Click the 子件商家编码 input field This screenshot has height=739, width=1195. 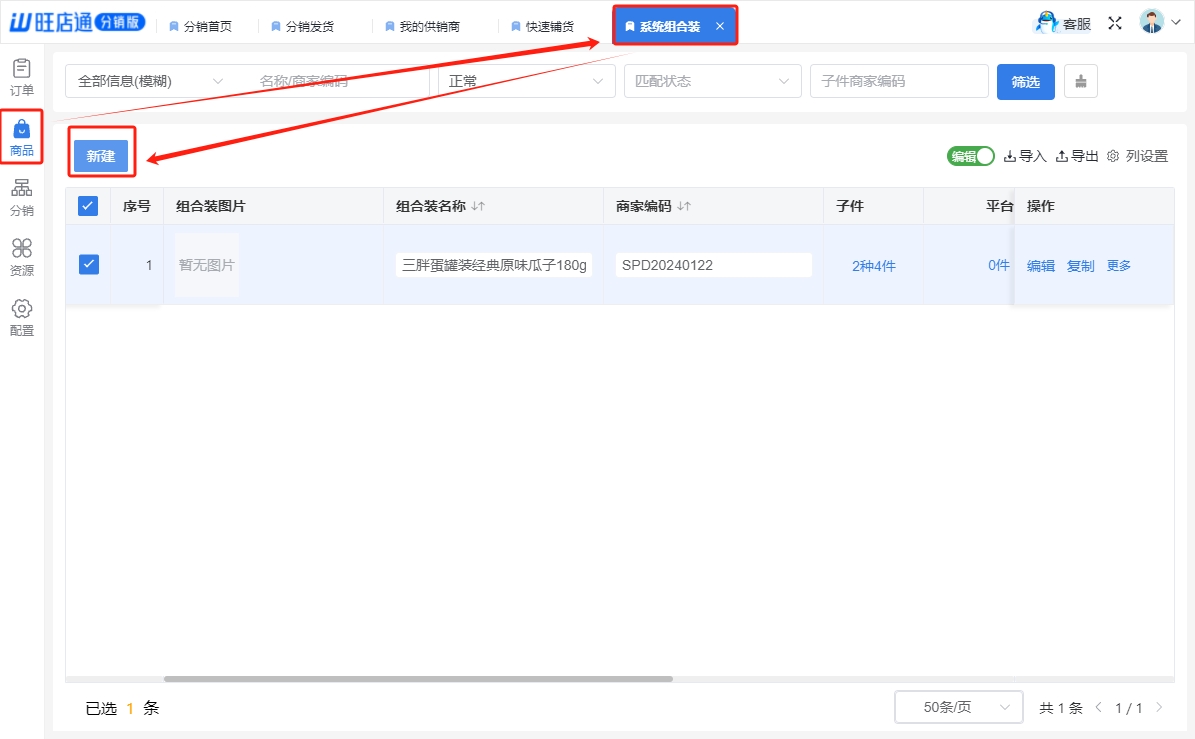898,82
